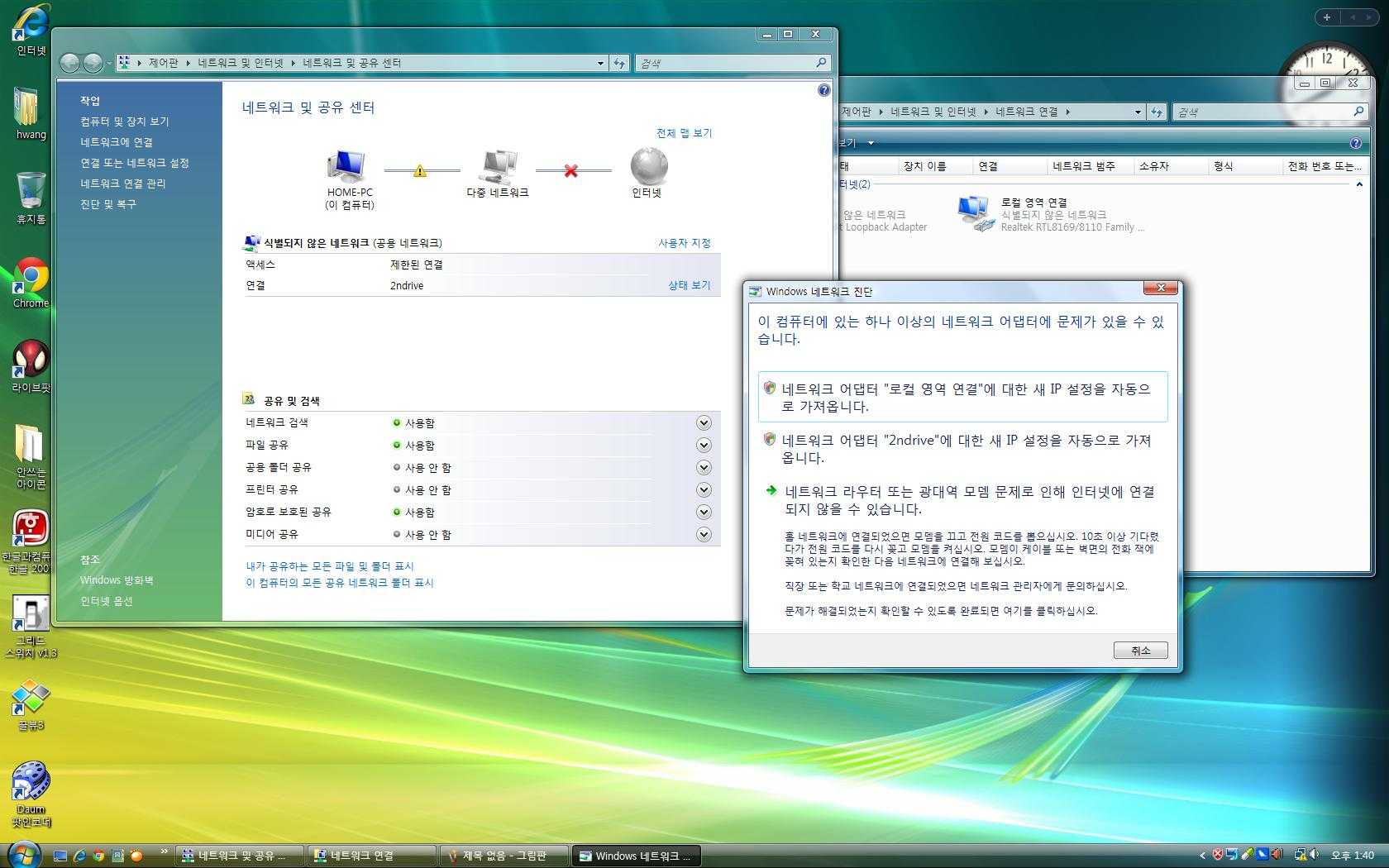
Task: Open address bar dropdown in Network and Sharing Center
Action: click(600, 63)
